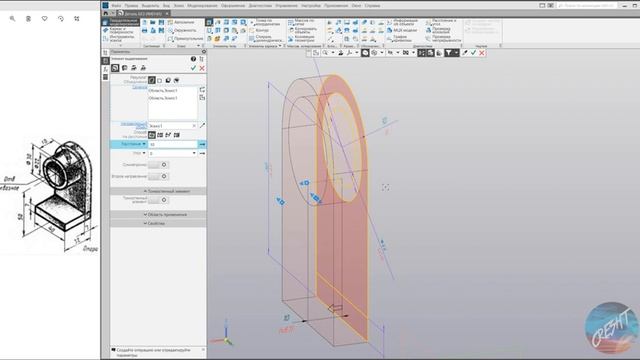Open the angle value dropdown arrow

[194, 153]
